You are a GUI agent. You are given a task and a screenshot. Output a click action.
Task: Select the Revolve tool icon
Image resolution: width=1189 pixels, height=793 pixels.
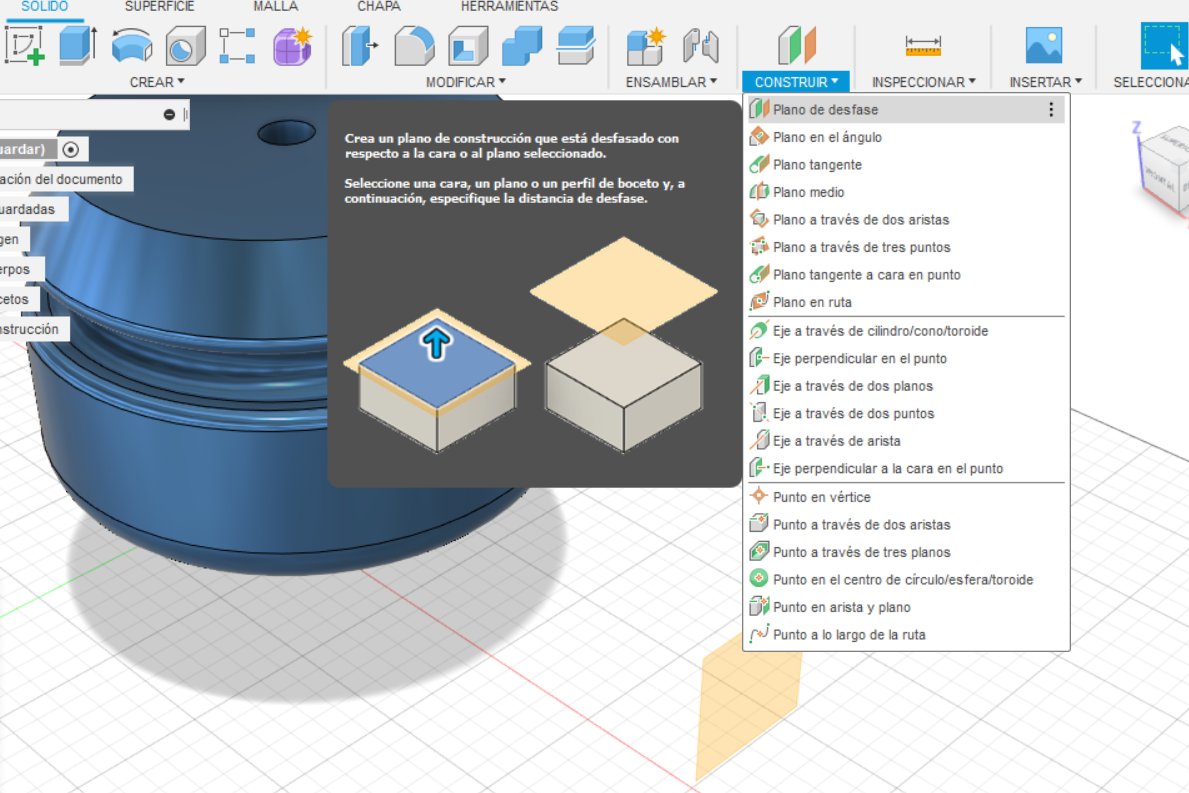coord(132,45)
